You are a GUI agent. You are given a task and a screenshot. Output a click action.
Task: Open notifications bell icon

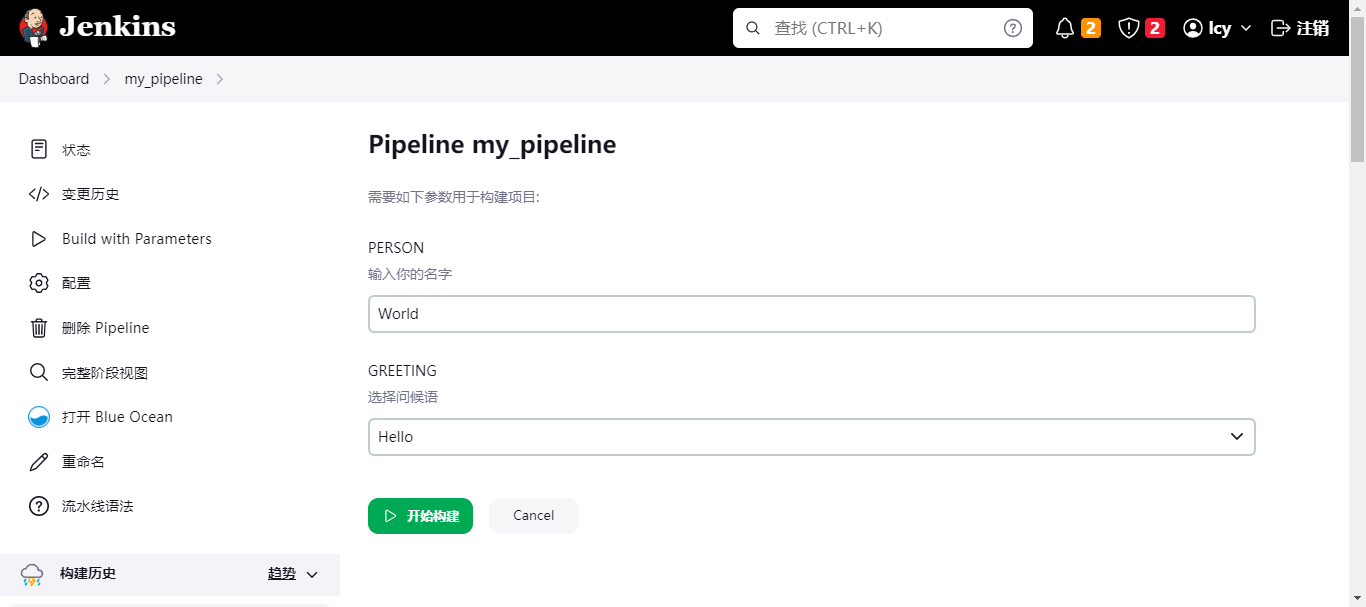[x=1065, y=28]
